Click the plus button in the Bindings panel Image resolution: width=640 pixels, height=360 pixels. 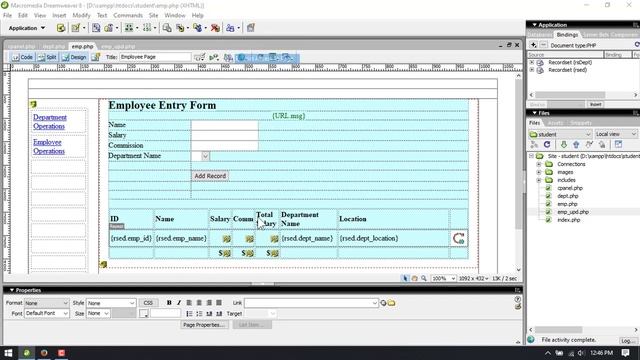(533, 45)
